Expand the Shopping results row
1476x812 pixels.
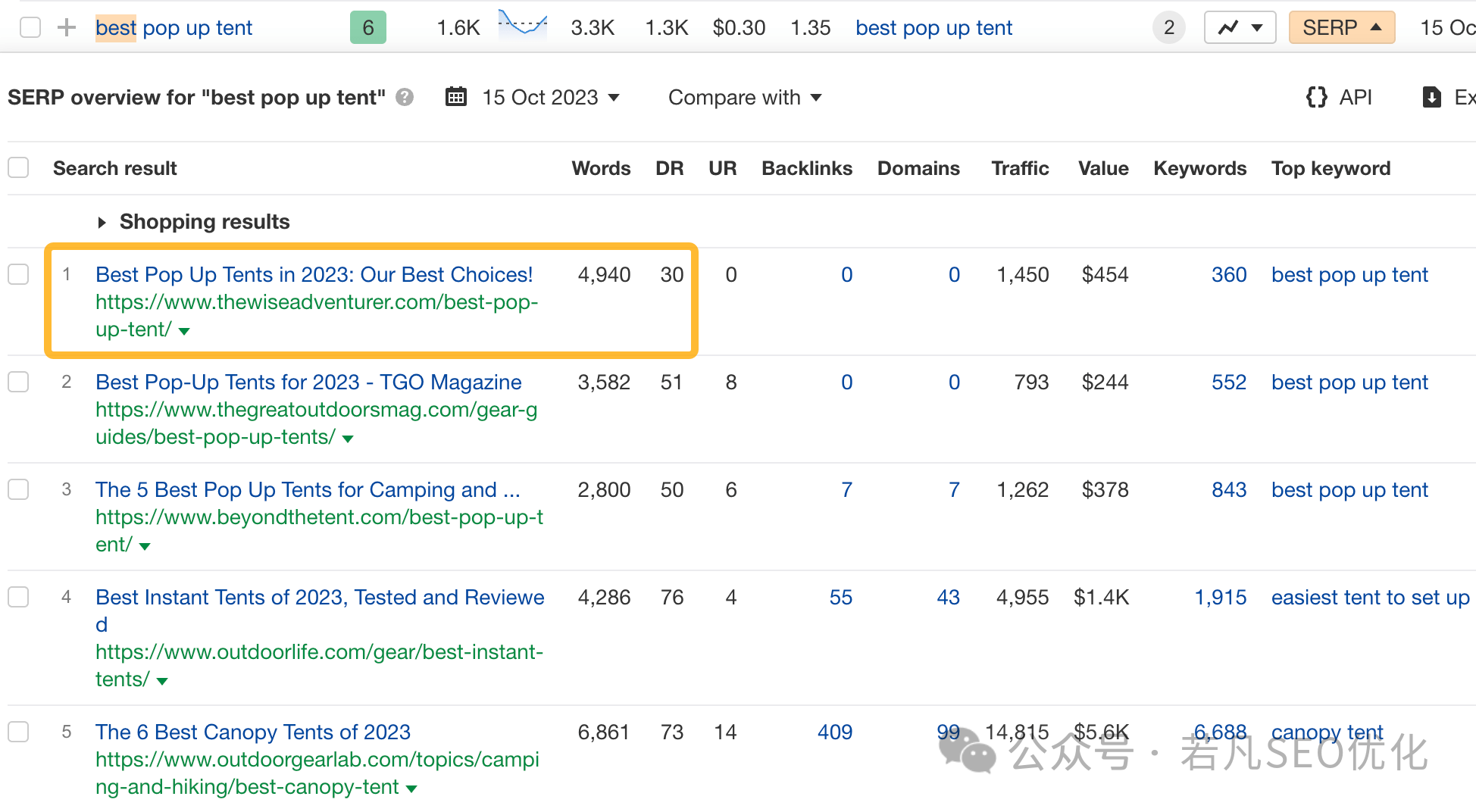coord(194,221)
